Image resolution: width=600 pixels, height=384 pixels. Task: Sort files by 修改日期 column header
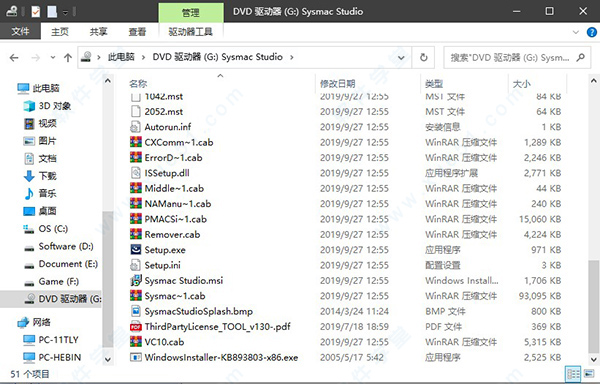tap(338, 83)
